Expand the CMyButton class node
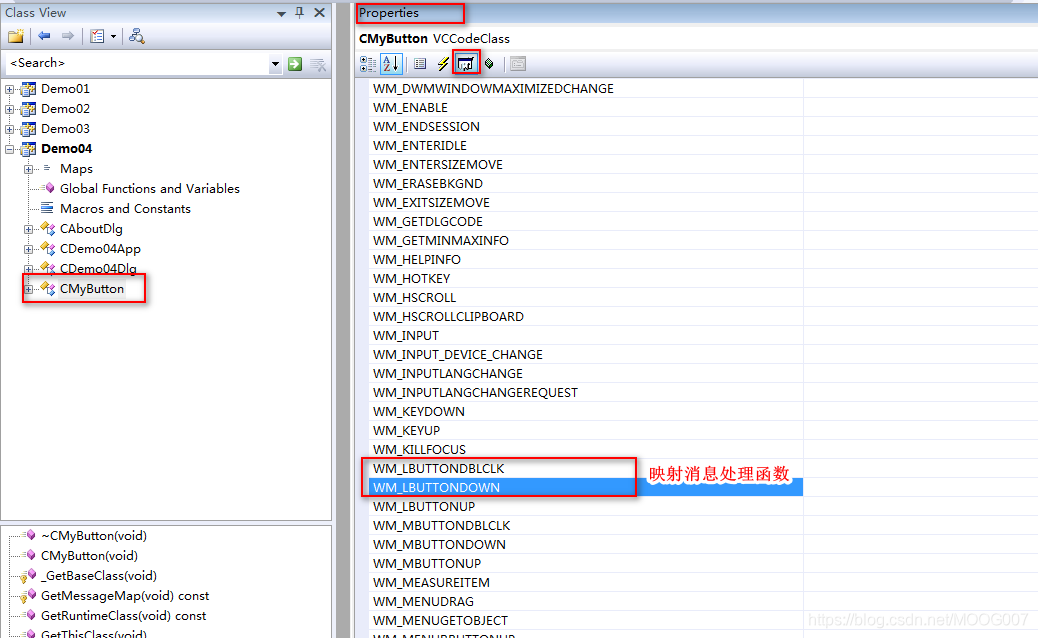Screen dimensions: 1038x638 point(28,289)
